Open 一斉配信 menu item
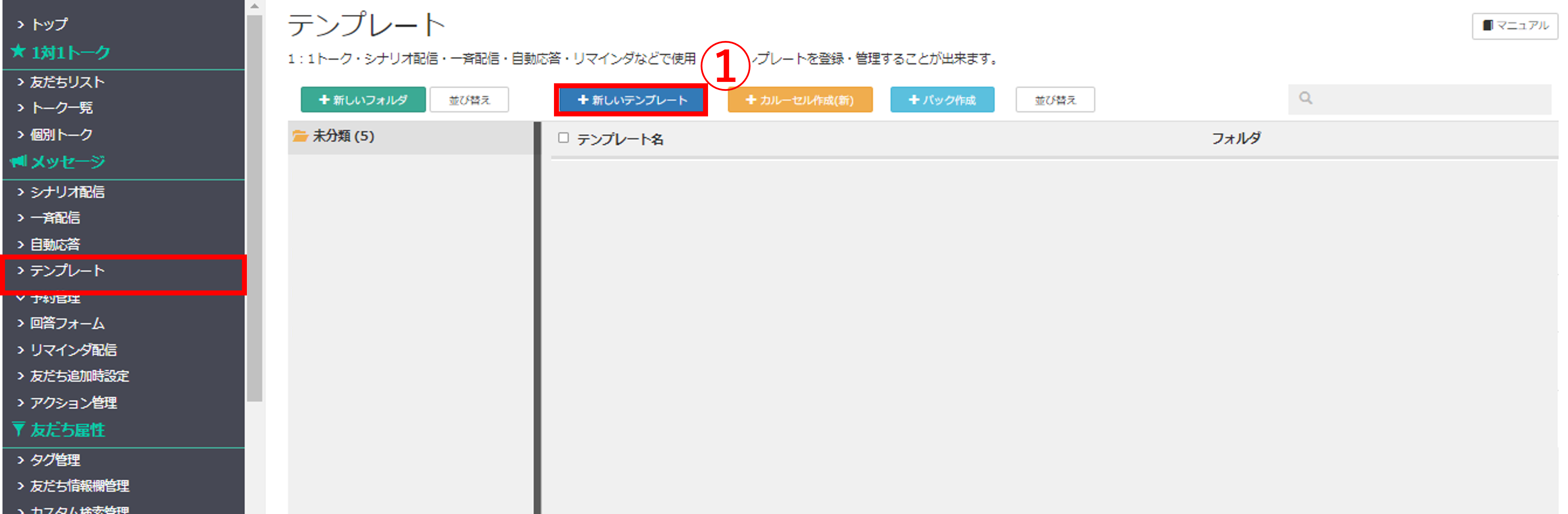This screenshot has height=514, width=1568. point(55,218)
